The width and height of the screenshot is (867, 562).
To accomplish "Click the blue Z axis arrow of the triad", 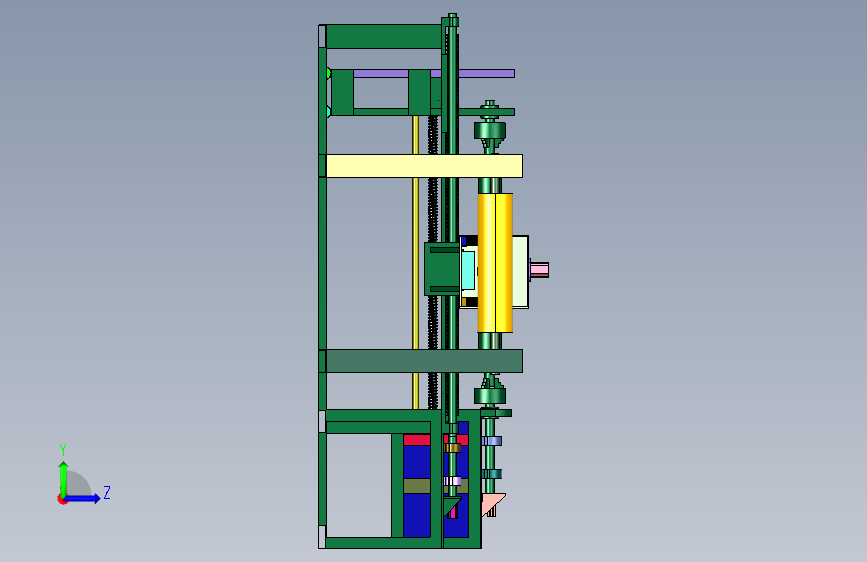I will pyautogui.click(x=83, y=498).
